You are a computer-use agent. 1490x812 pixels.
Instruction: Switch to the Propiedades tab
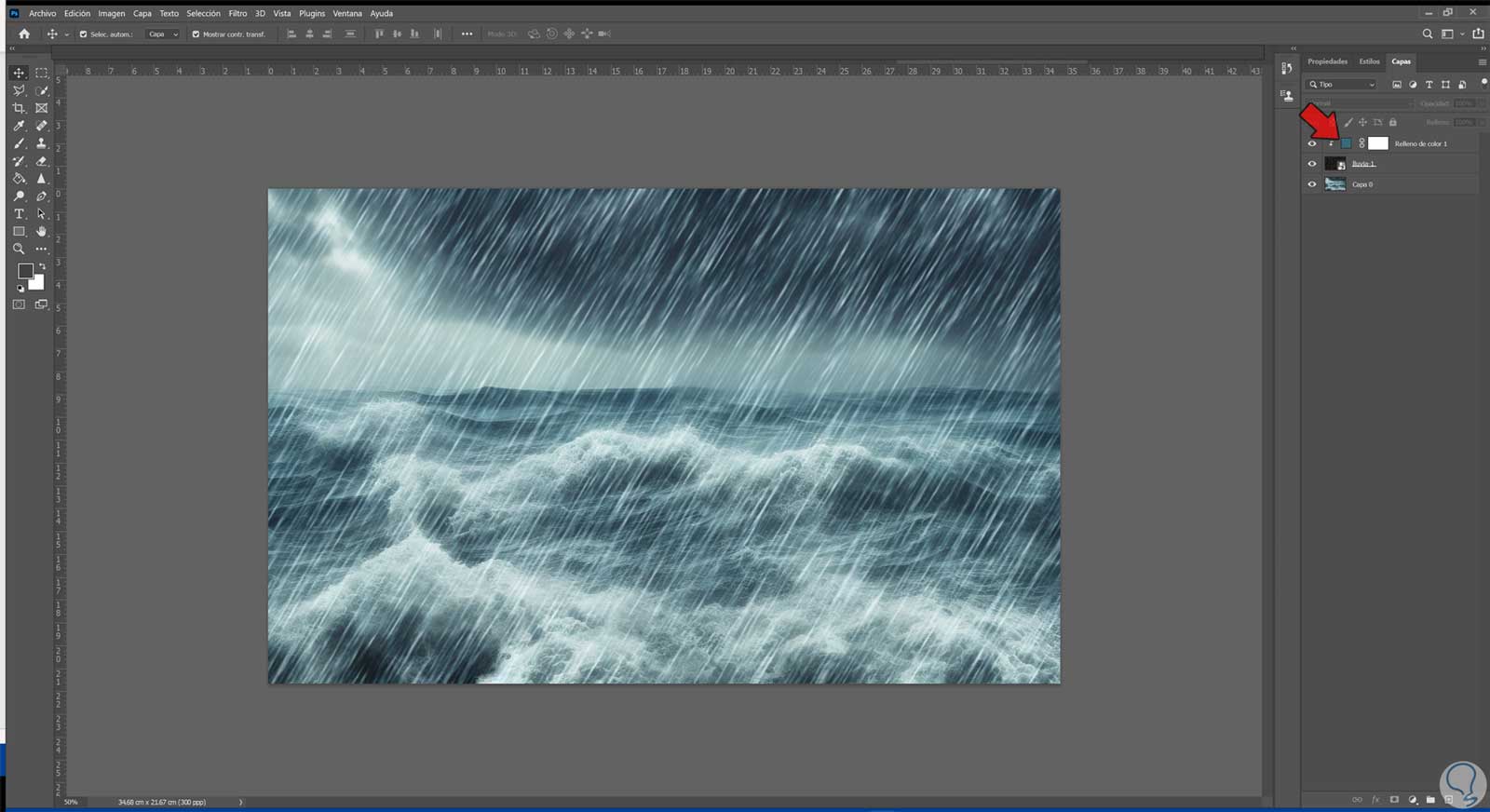tap(1327, 61)
